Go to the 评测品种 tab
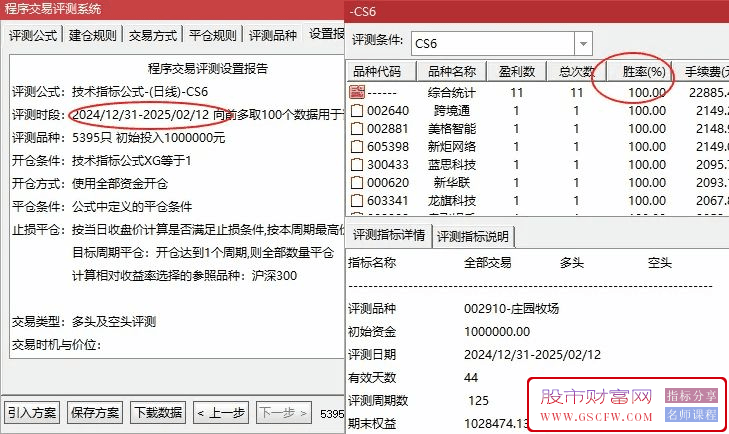 click(x=272, y=35)
